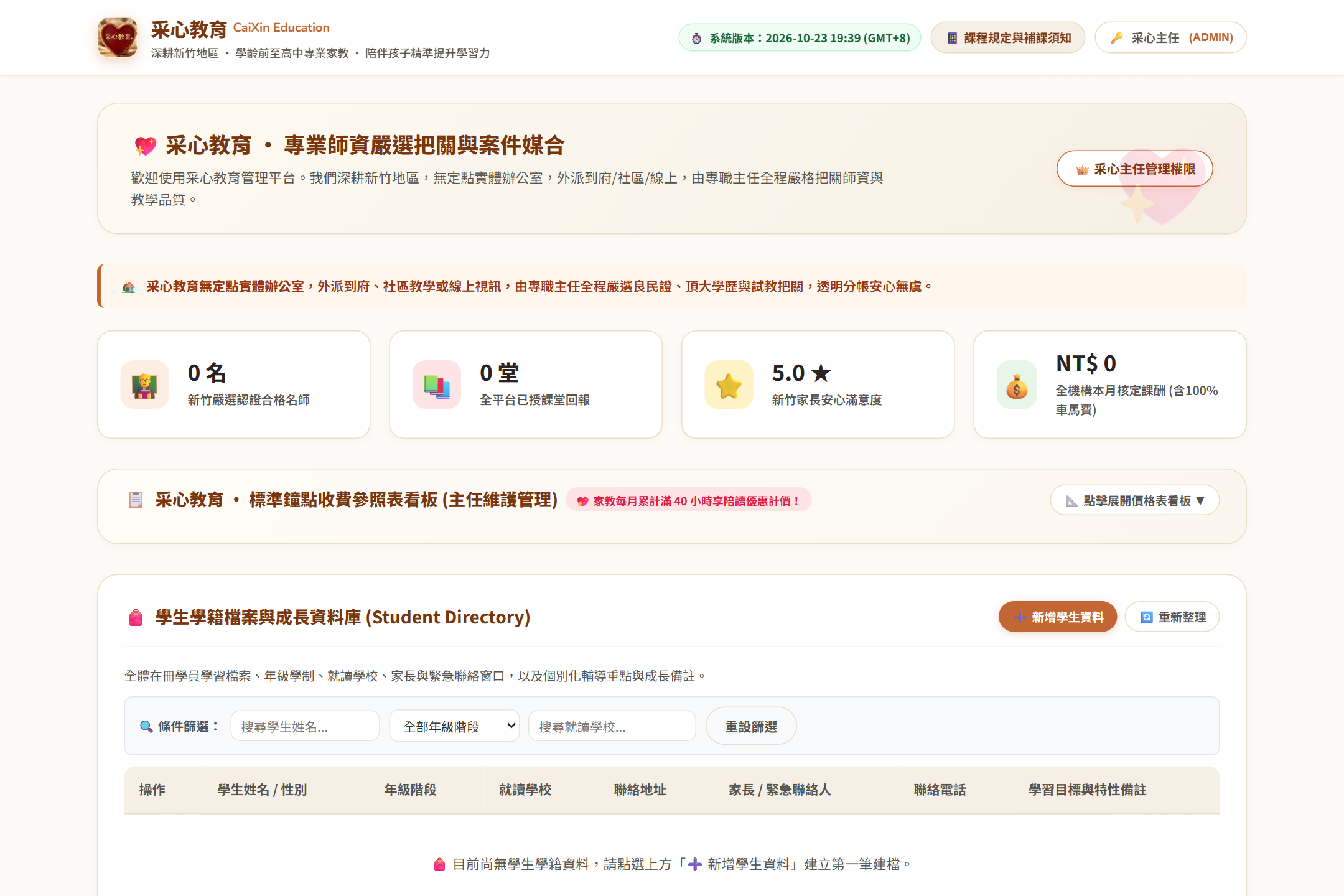
Task: Open the 全部年級階段 dropdown
Action: click(455, 726)
